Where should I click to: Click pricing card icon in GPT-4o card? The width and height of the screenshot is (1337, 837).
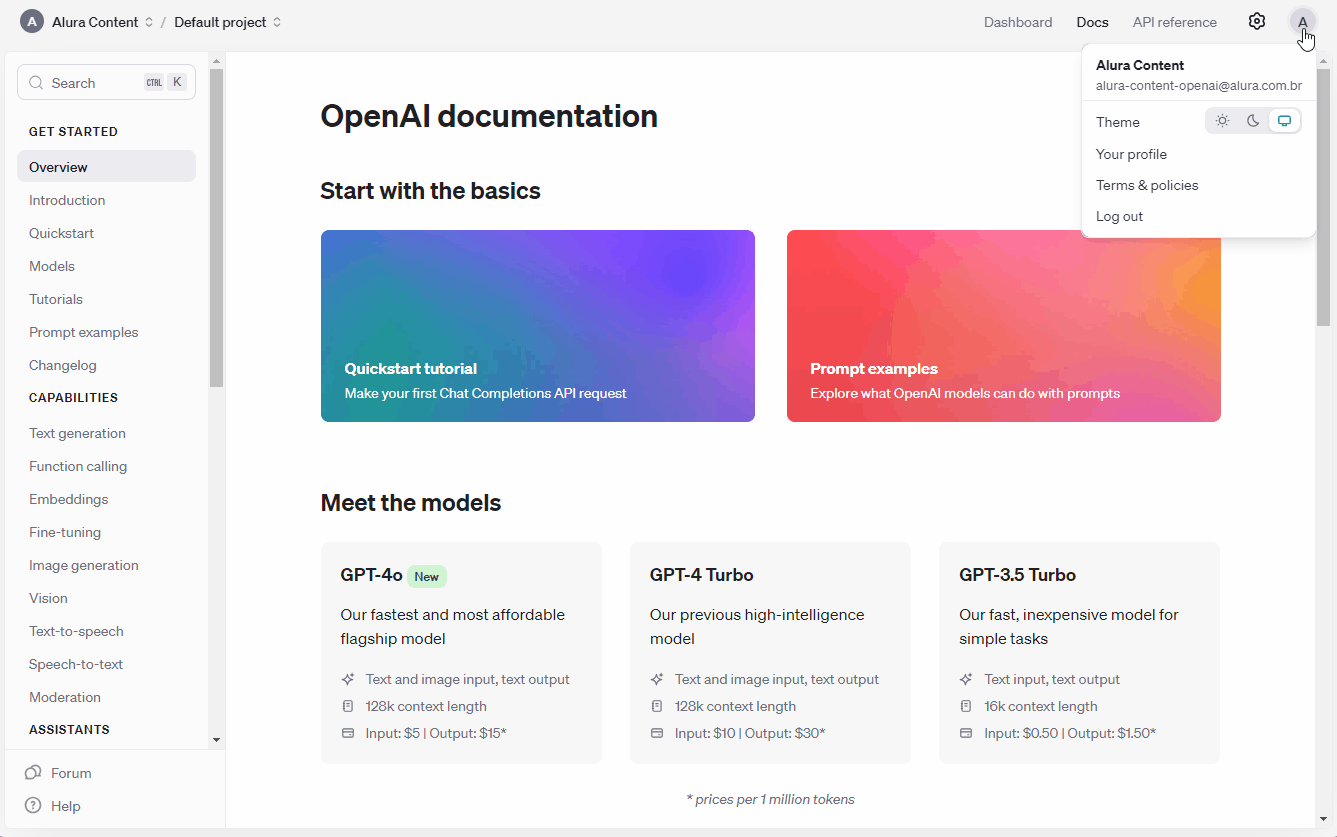click(x=348, y=733)
